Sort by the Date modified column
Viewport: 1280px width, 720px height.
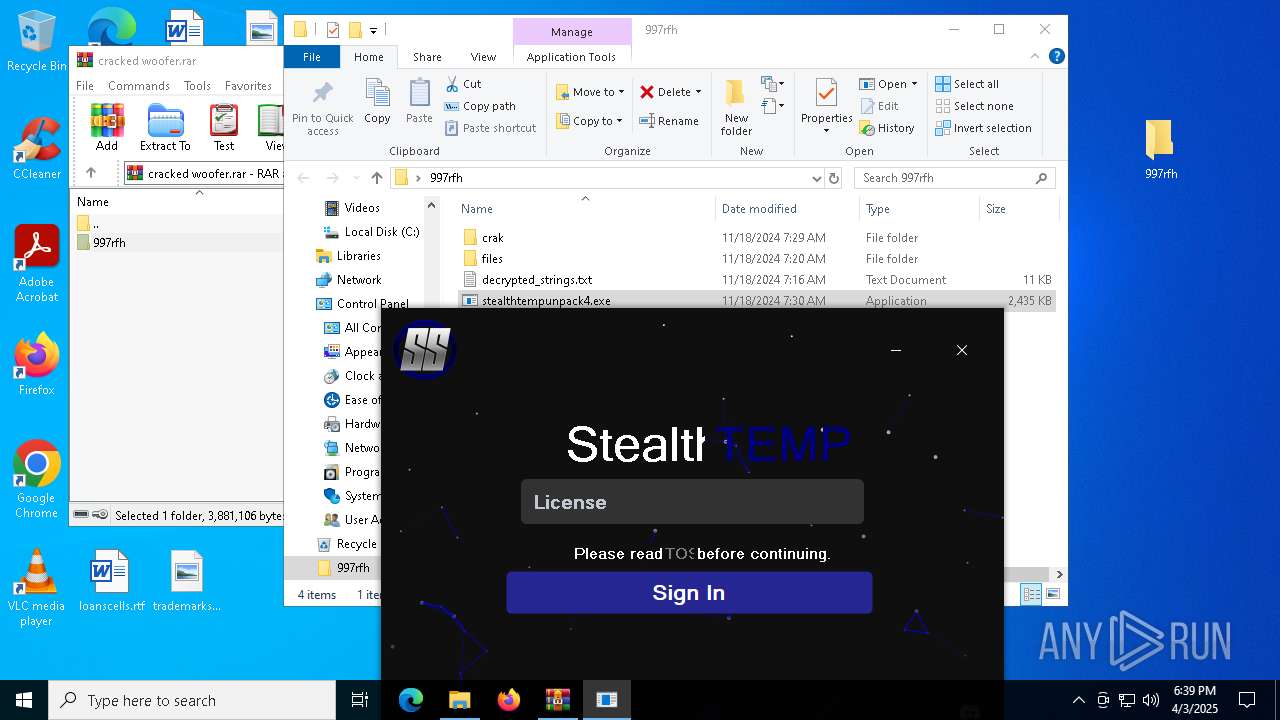tap(787, 209)
